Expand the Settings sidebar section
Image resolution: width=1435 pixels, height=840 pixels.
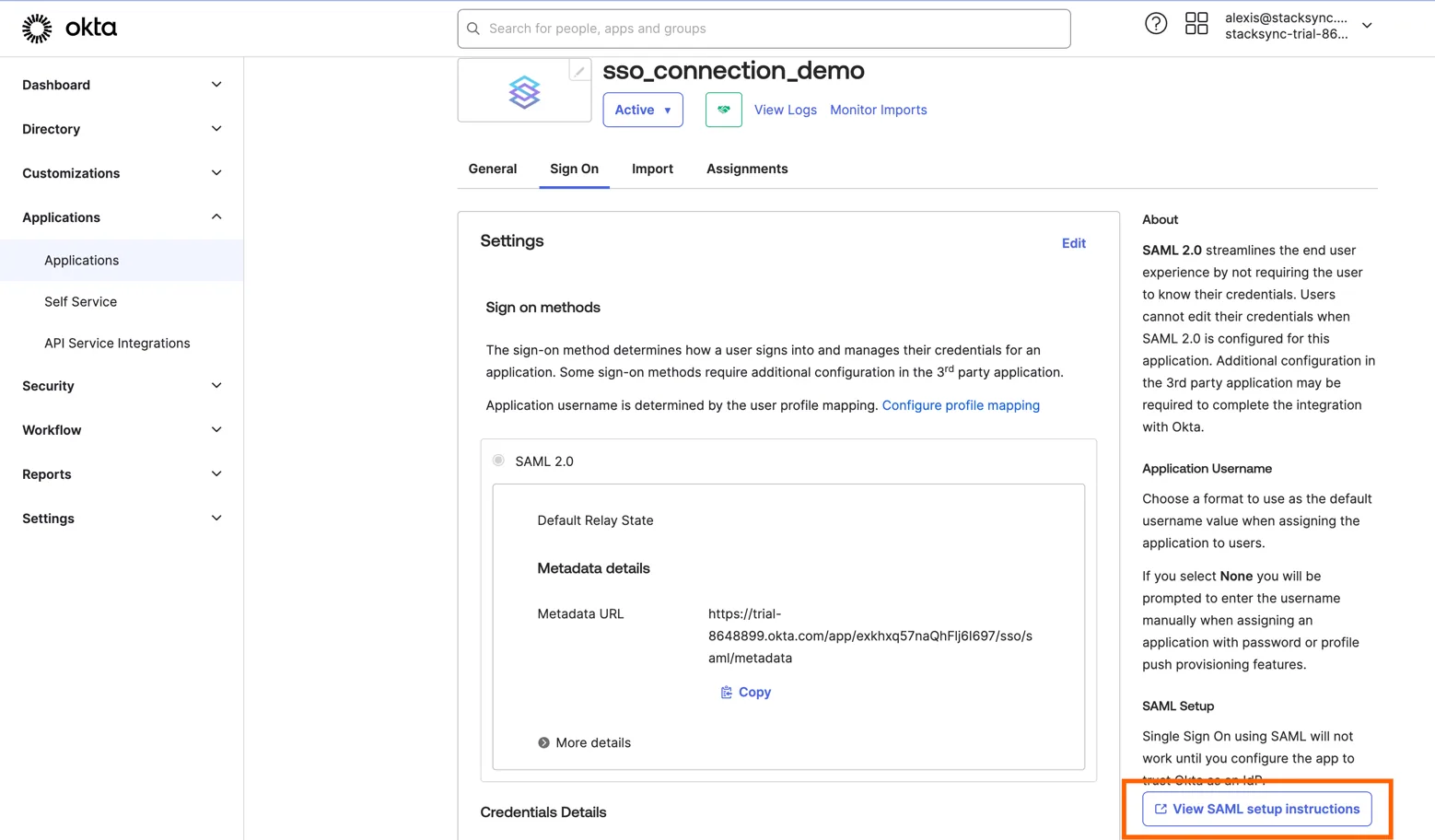[x=122, y=519]
